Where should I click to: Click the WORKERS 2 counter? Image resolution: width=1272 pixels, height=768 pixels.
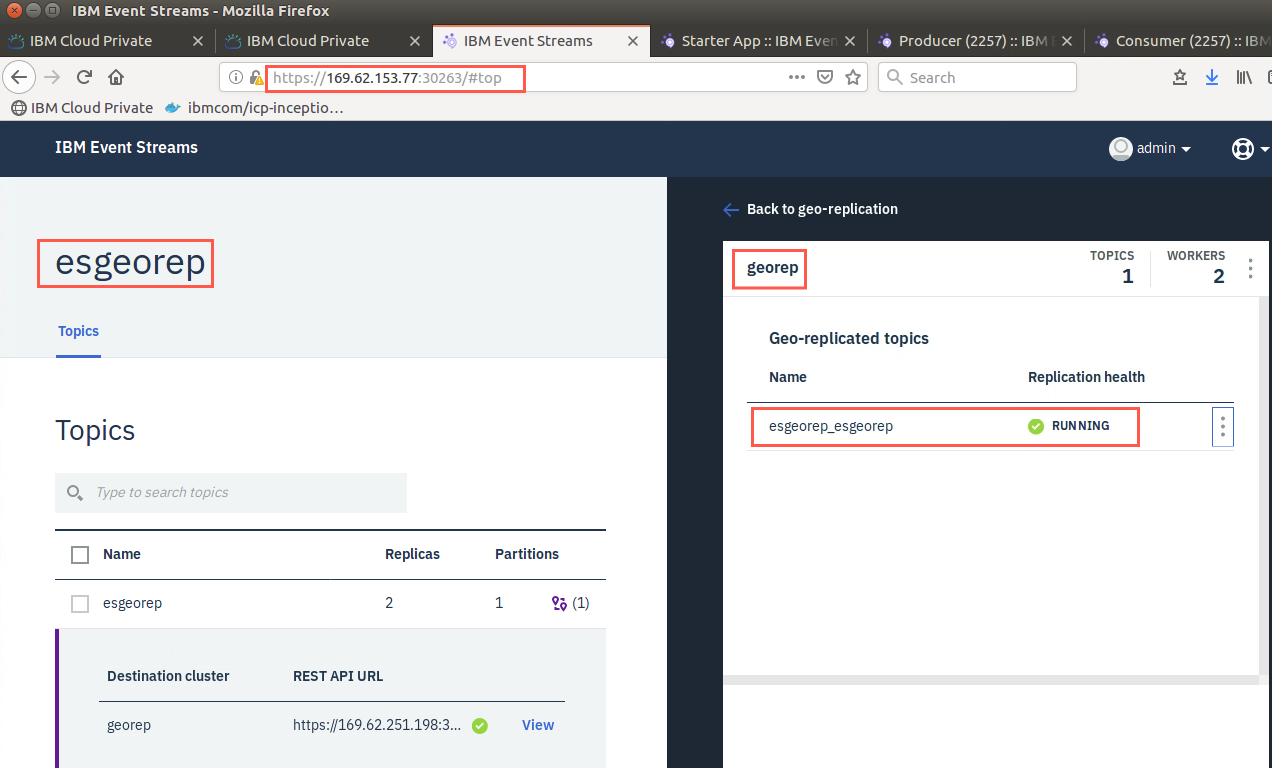pyautogui.click(x=1196, y=267)
